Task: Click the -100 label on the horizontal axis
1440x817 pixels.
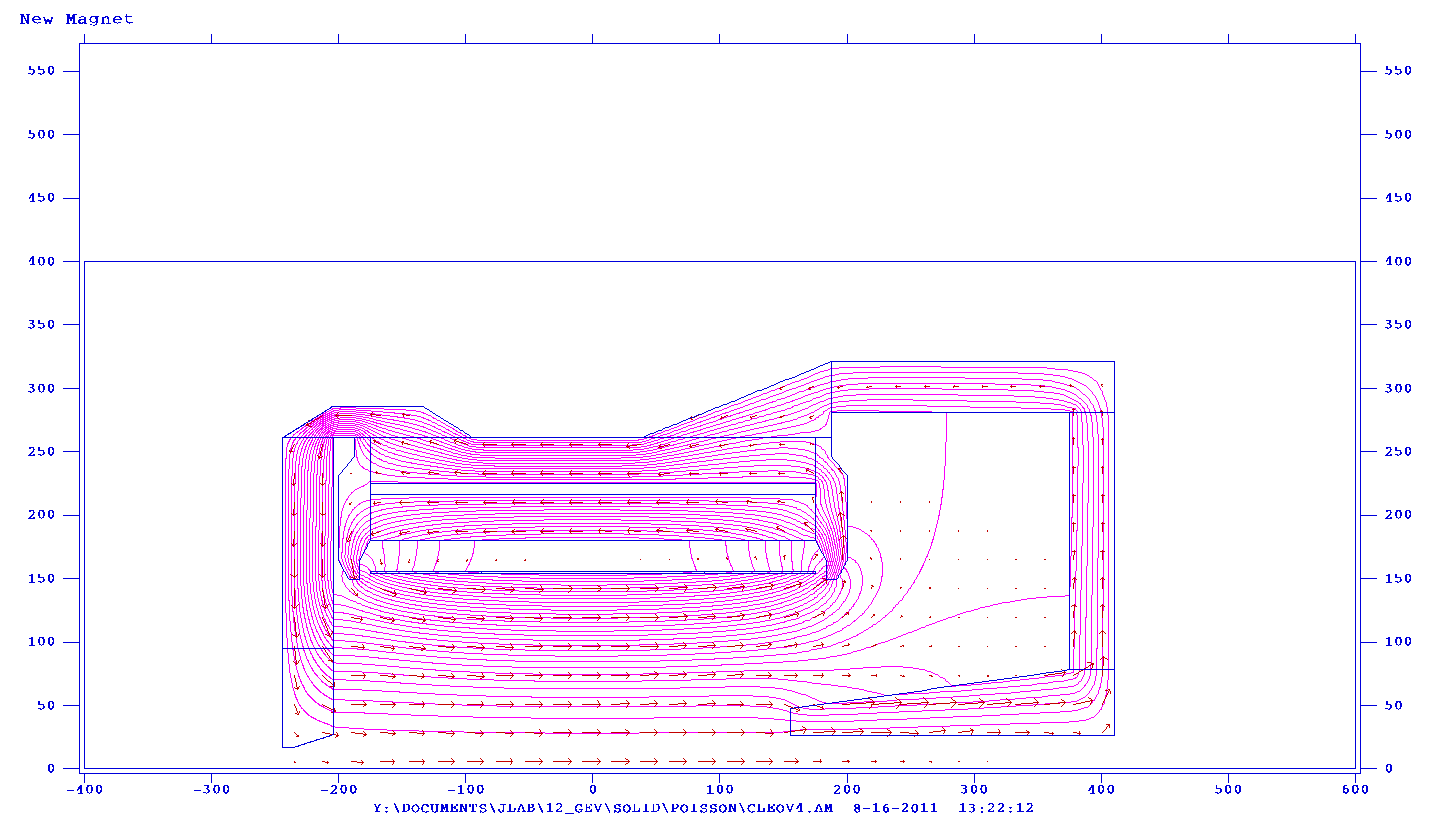Action: pyautogui.click(x=465, y=789)
